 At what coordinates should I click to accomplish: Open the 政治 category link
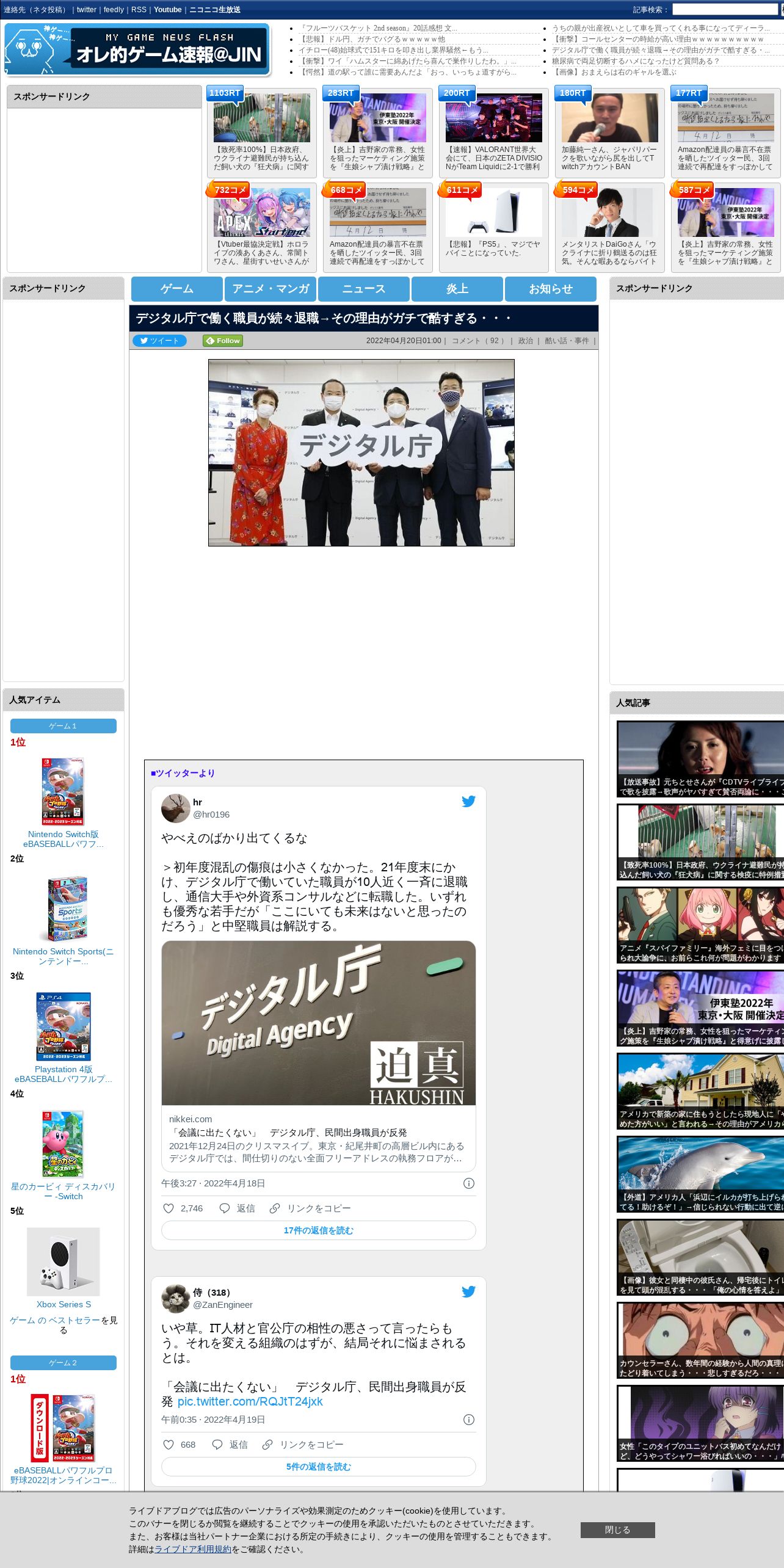pos(526,341)
